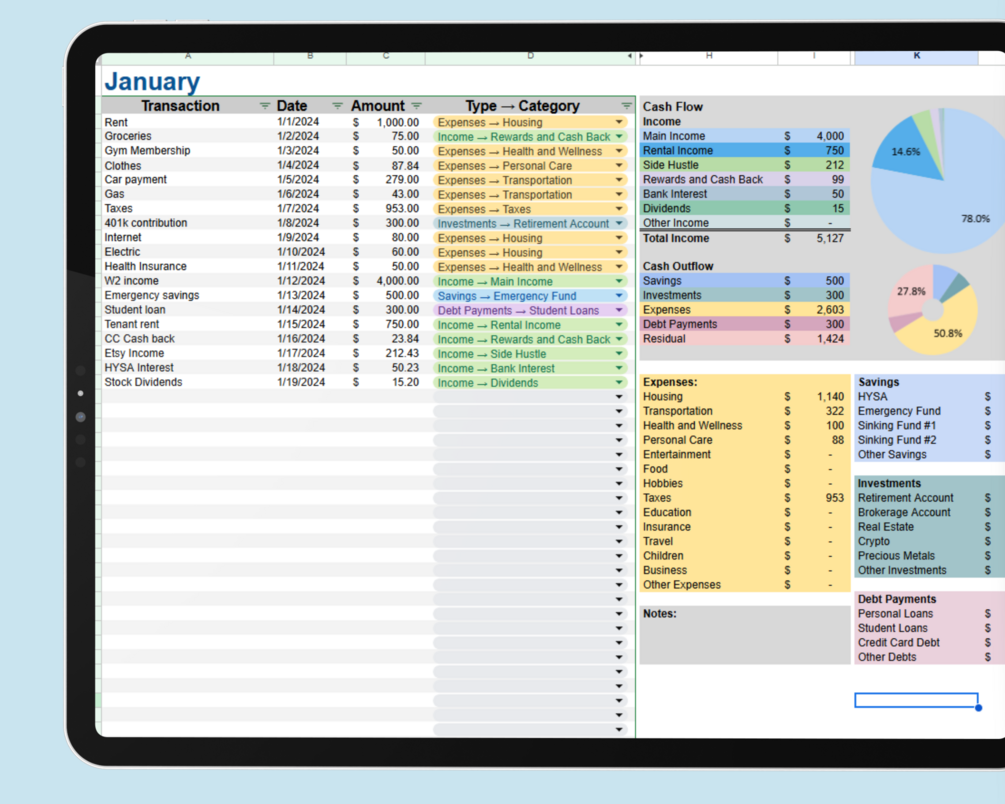Select the 'Brokerage Account' investments row
The width and height of the screenshot is (1005, 804).
point(929,512)
